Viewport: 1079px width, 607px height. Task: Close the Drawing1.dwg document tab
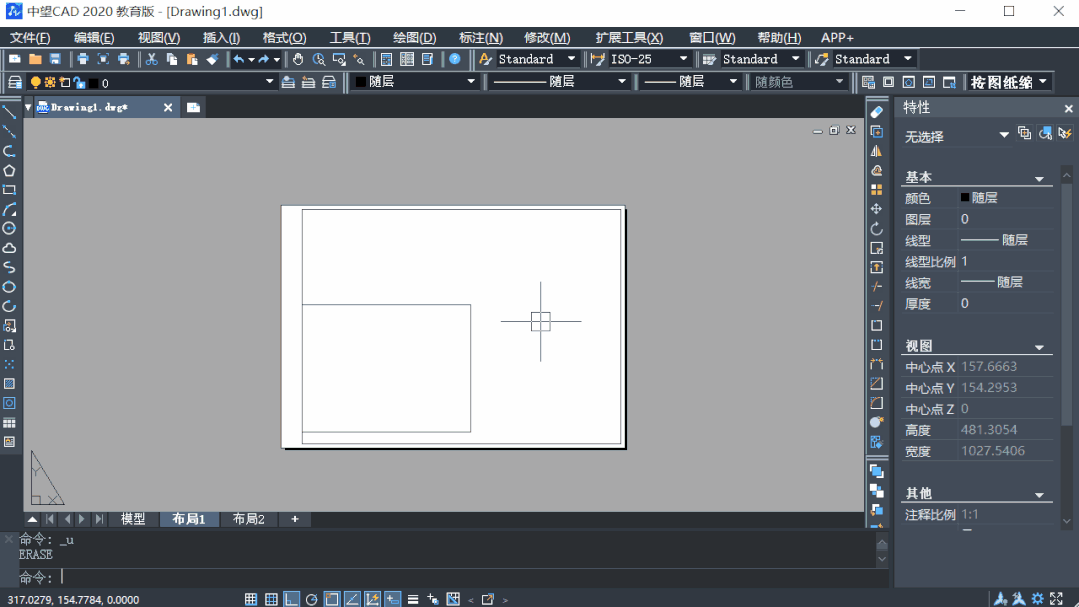168,107
